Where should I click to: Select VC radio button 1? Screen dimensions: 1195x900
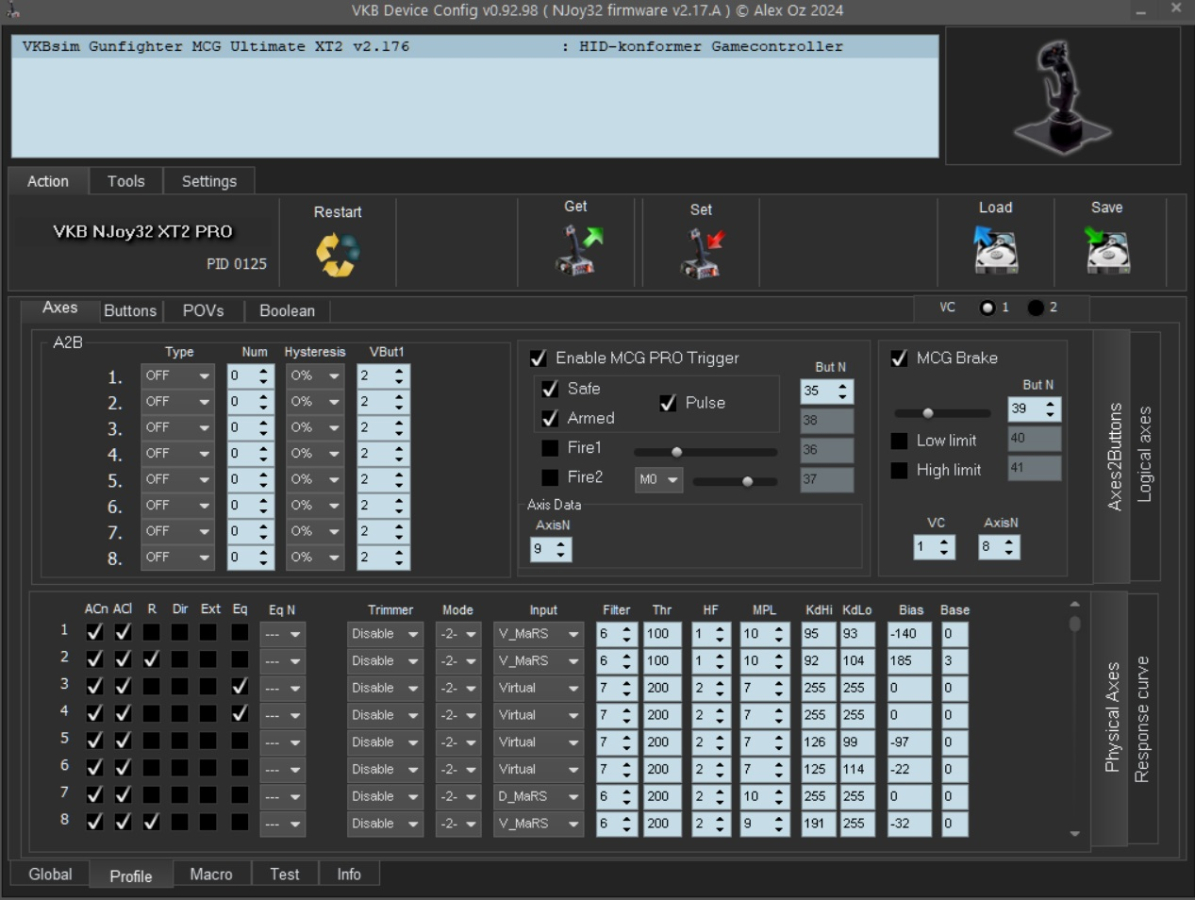988,308
